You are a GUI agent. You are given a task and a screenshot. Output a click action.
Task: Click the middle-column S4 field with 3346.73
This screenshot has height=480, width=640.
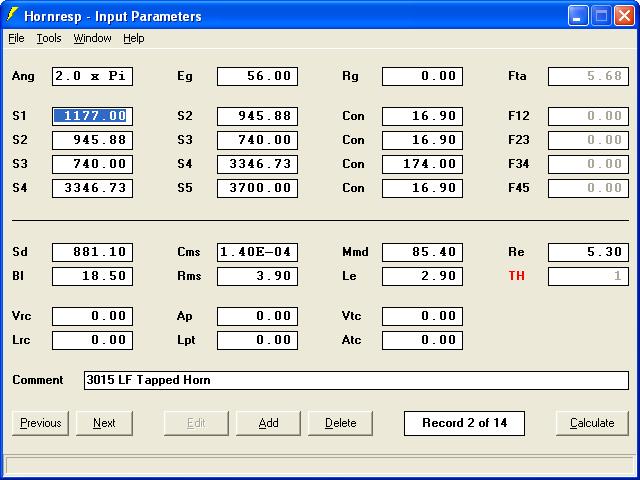(258, 164)
